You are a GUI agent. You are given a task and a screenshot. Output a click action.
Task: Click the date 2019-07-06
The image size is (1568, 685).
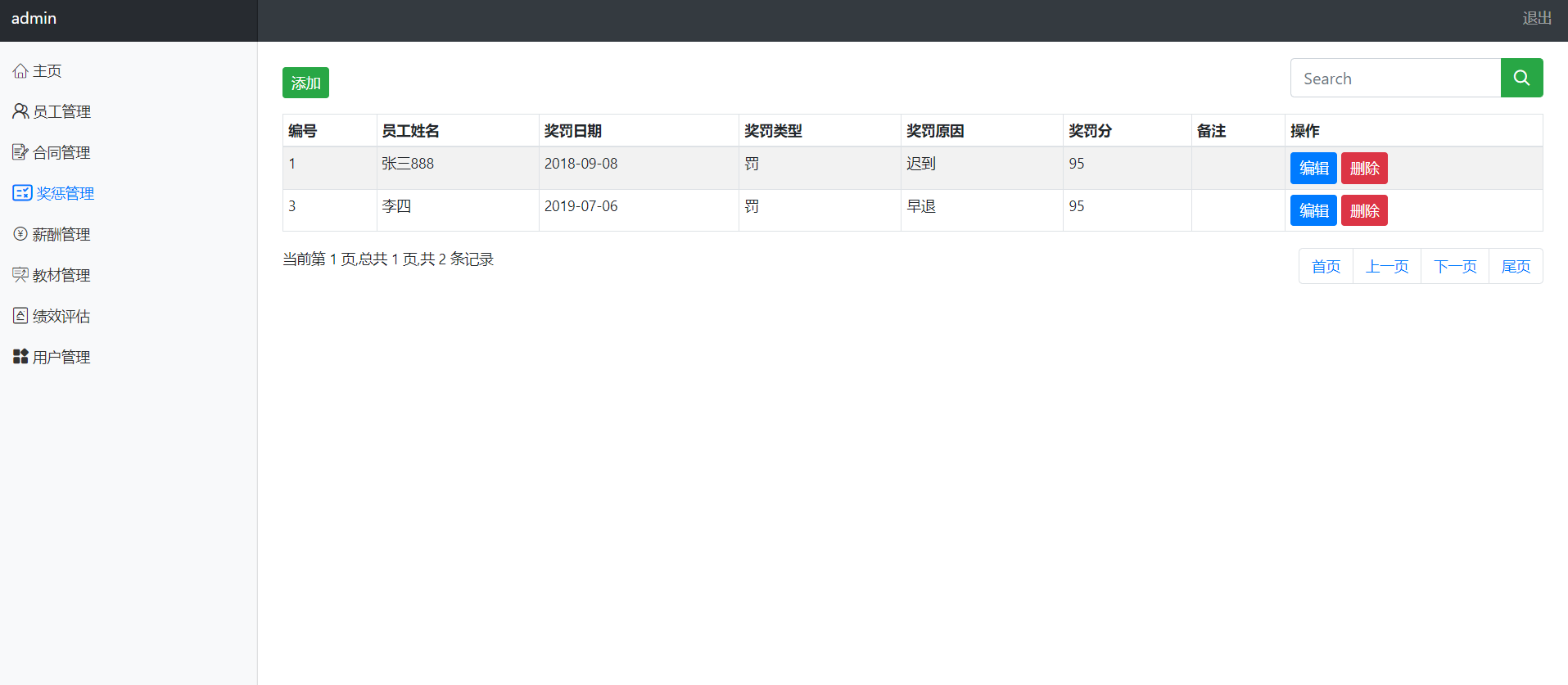click(x=581, y=206)
